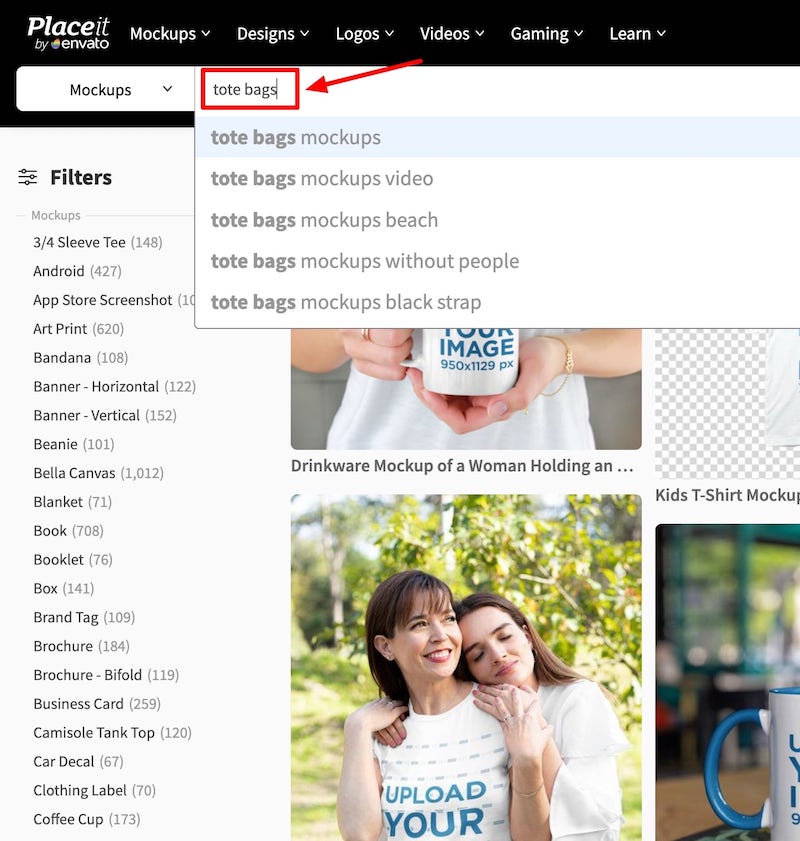Image resolution: width=800 pixels, height=841 pixels.
Task: Open the Drinkware Mockup of a Woman title
Action: point(462,466)
